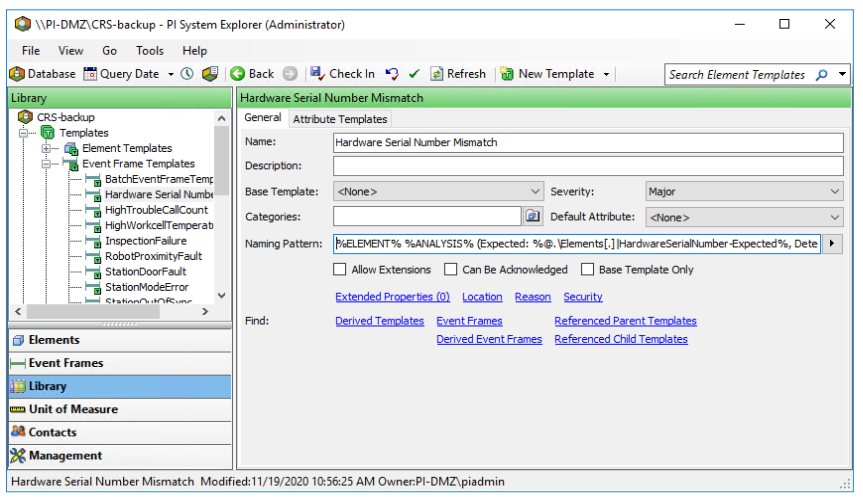Click the library book icon in toolbar
Screen dimensions: 863x502
(x=210, y=74)
